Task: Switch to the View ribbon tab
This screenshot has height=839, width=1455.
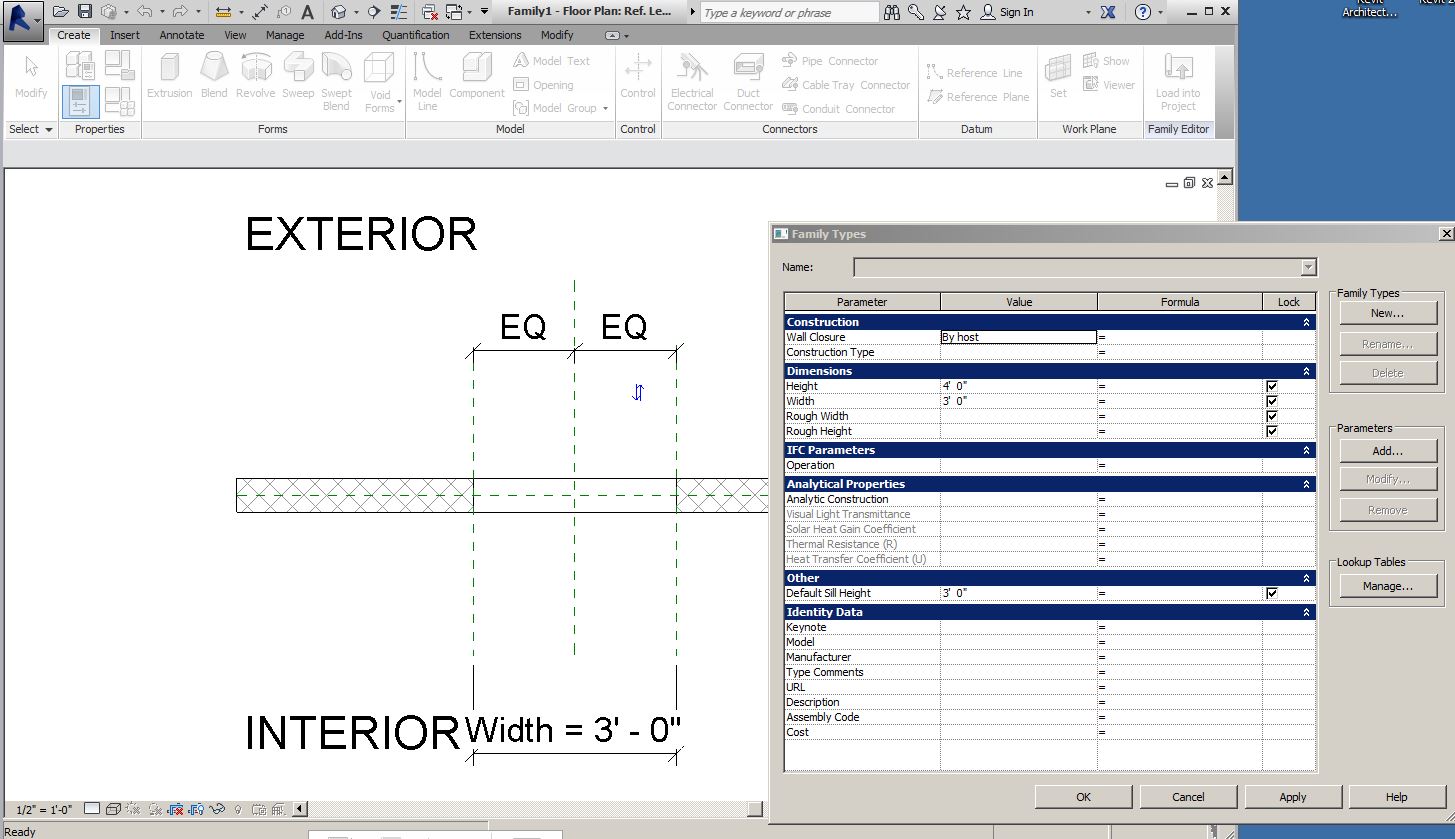Action: (x=235, y=35)
